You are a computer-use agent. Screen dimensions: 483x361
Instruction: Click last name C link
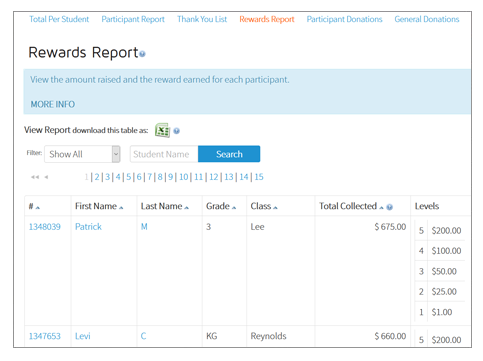click(x=143, y=336)
